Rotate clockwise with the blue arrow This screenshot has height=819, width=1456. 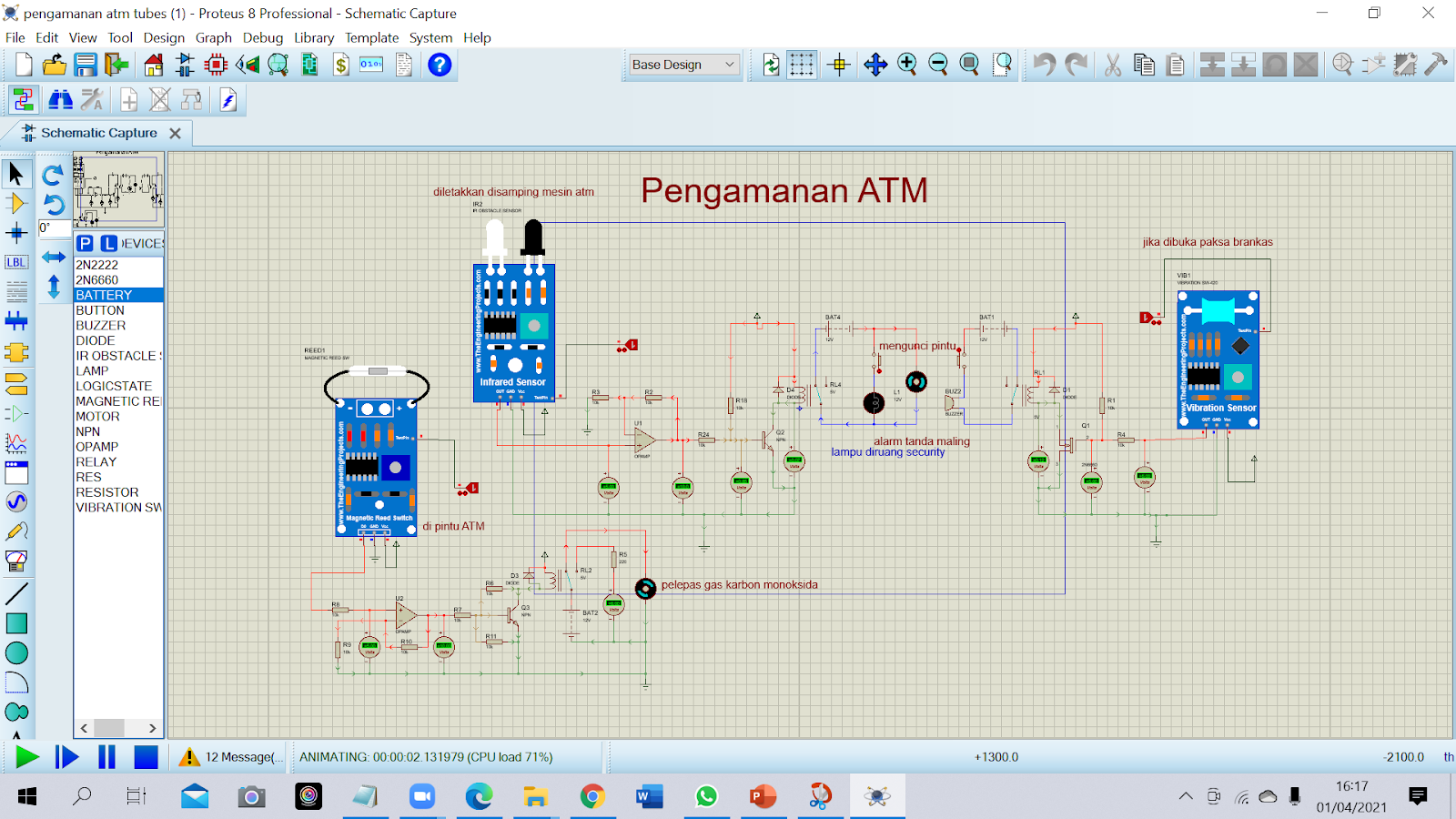pos(54,174)
